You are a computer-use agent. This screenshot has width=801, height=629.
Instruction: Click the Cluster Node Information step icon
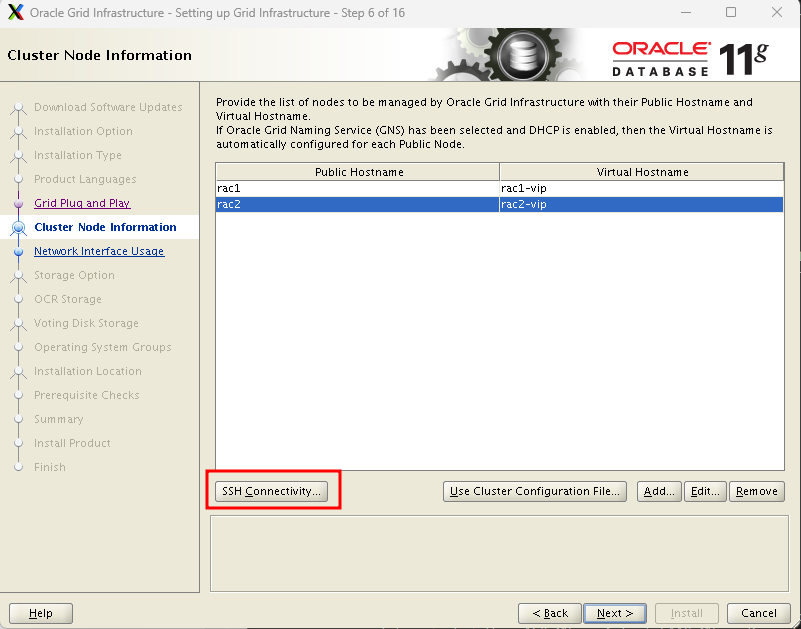click(x=19, y=227)
